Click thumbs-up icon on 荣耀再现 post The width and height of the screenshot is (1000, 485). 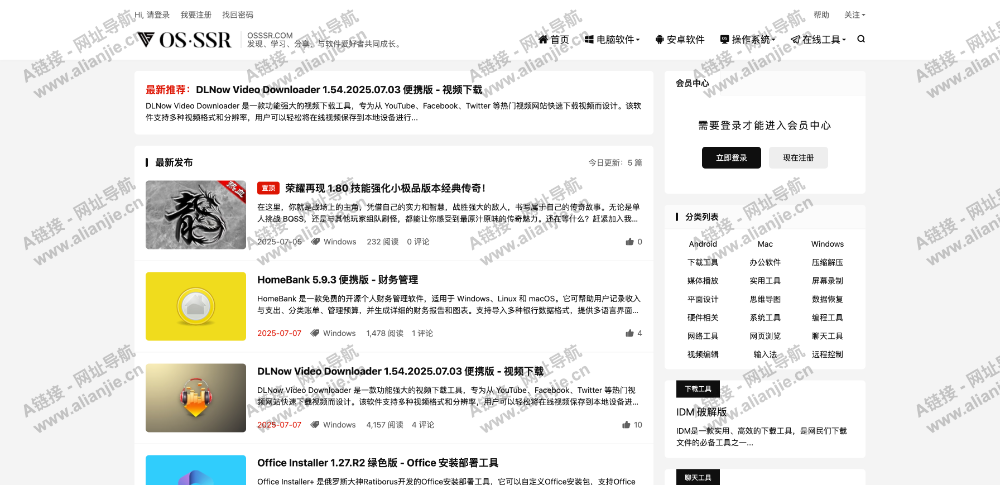tap(629, 242)
